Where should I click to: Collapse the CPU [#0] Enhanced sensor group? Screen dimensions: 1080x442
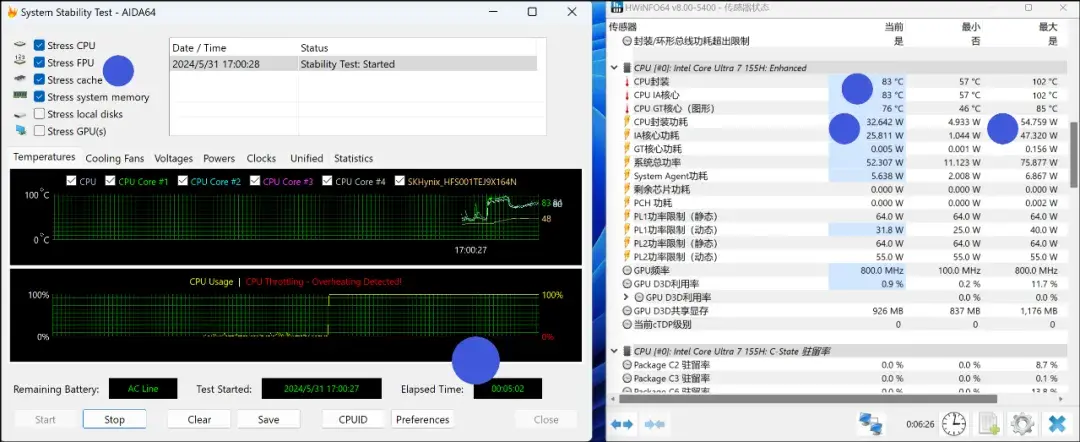[x=614, y=68]
